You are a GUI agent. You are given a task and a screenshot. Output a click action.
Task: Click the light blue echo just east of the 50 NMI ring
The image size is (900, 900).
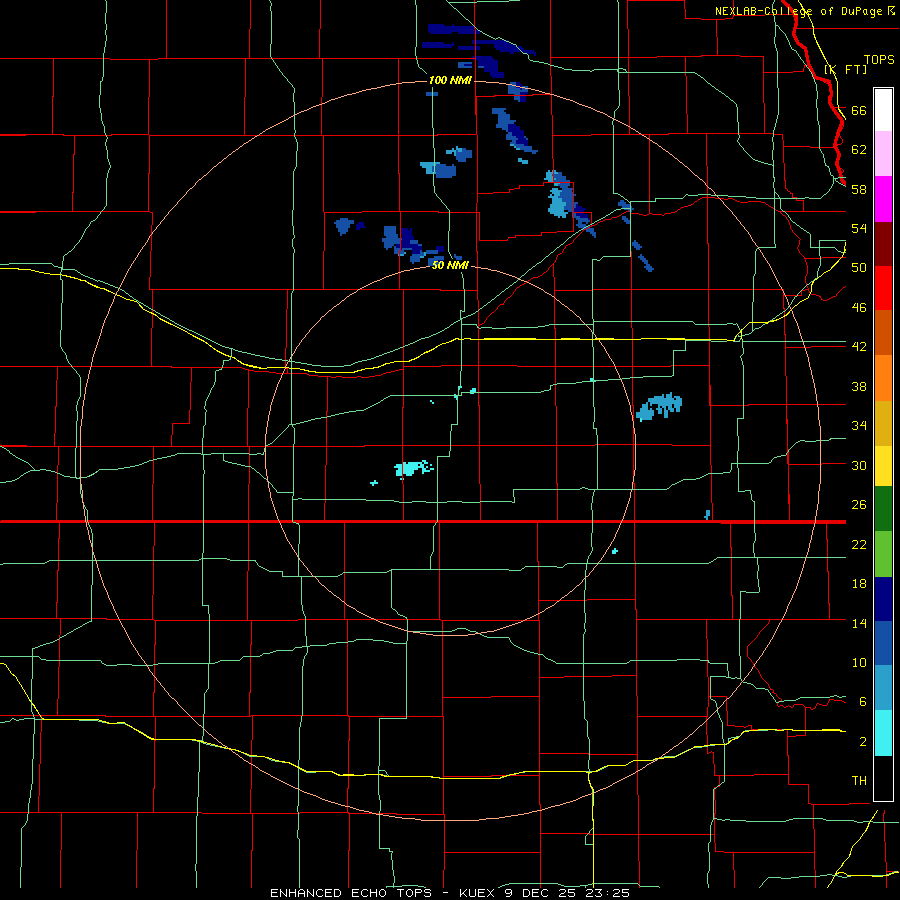coord(658,406)
